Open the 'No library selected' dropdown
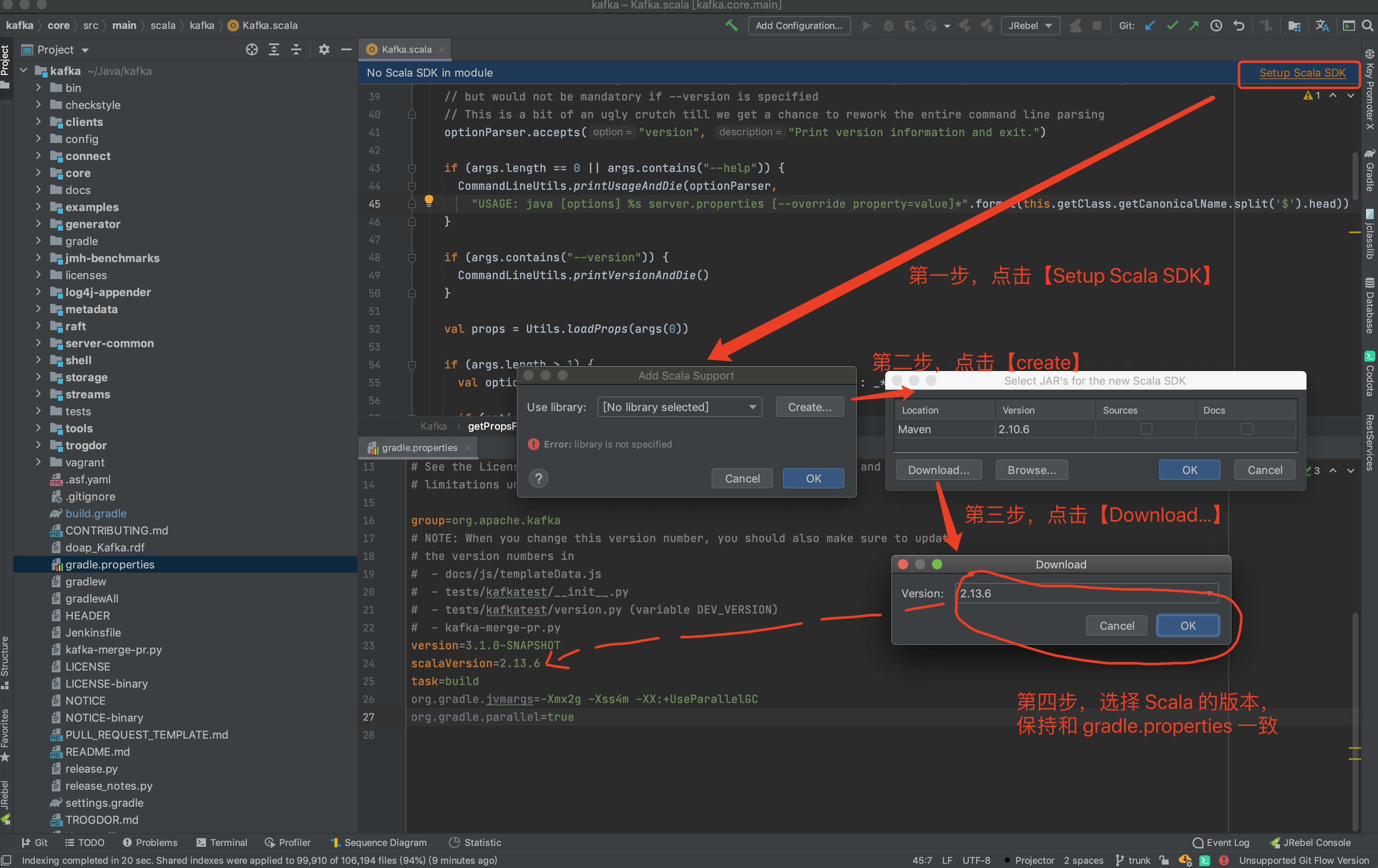 [679, 407]
